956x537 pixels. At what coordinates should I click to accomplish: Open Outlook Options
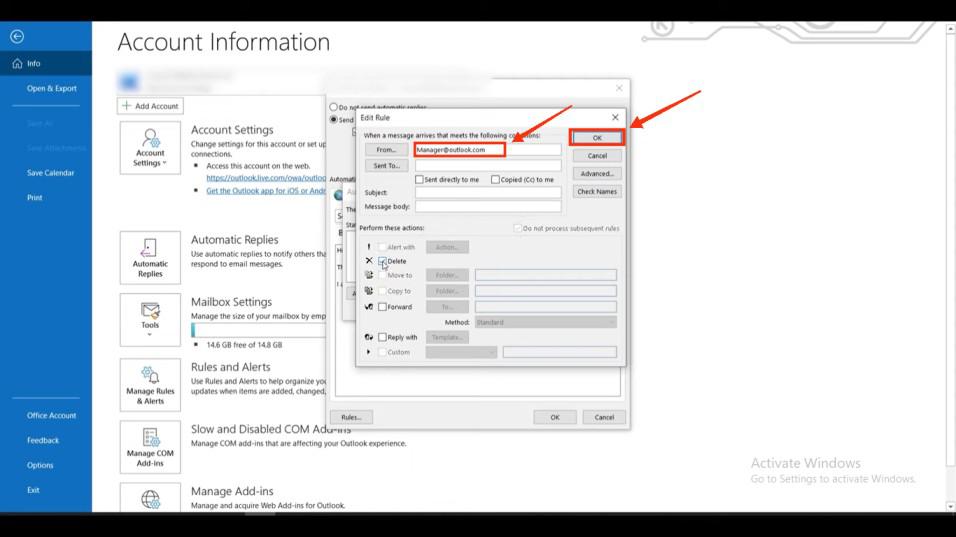tap(40, 465)
